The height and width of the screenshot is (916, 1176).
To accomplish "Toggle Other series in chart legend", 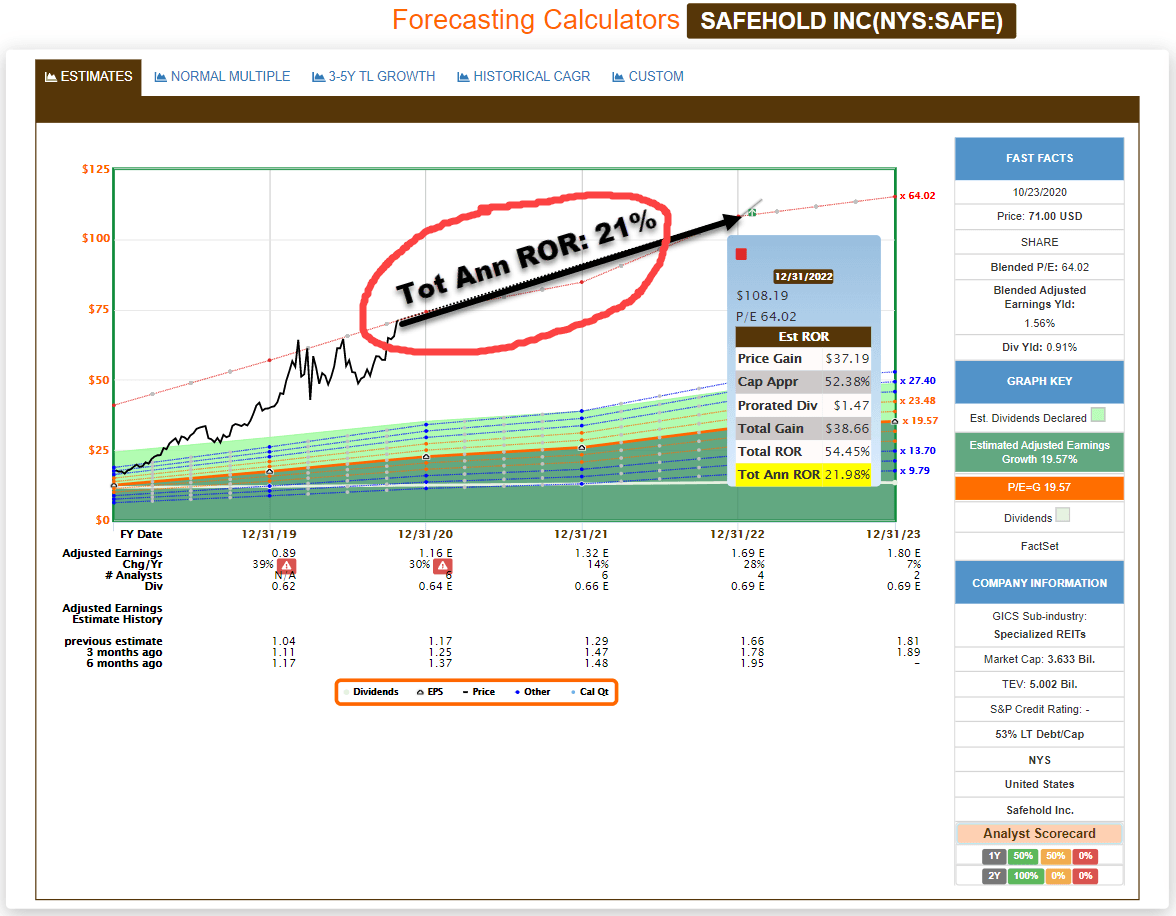I will pyautogui.click(x=532, y=692).
